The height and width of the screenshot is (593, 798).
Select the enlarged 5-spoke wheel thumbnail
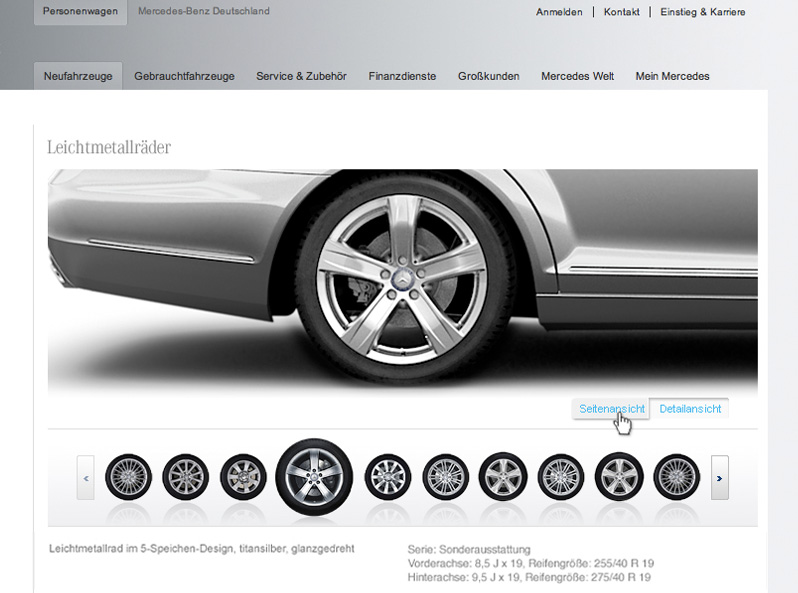tap(314, 477)
